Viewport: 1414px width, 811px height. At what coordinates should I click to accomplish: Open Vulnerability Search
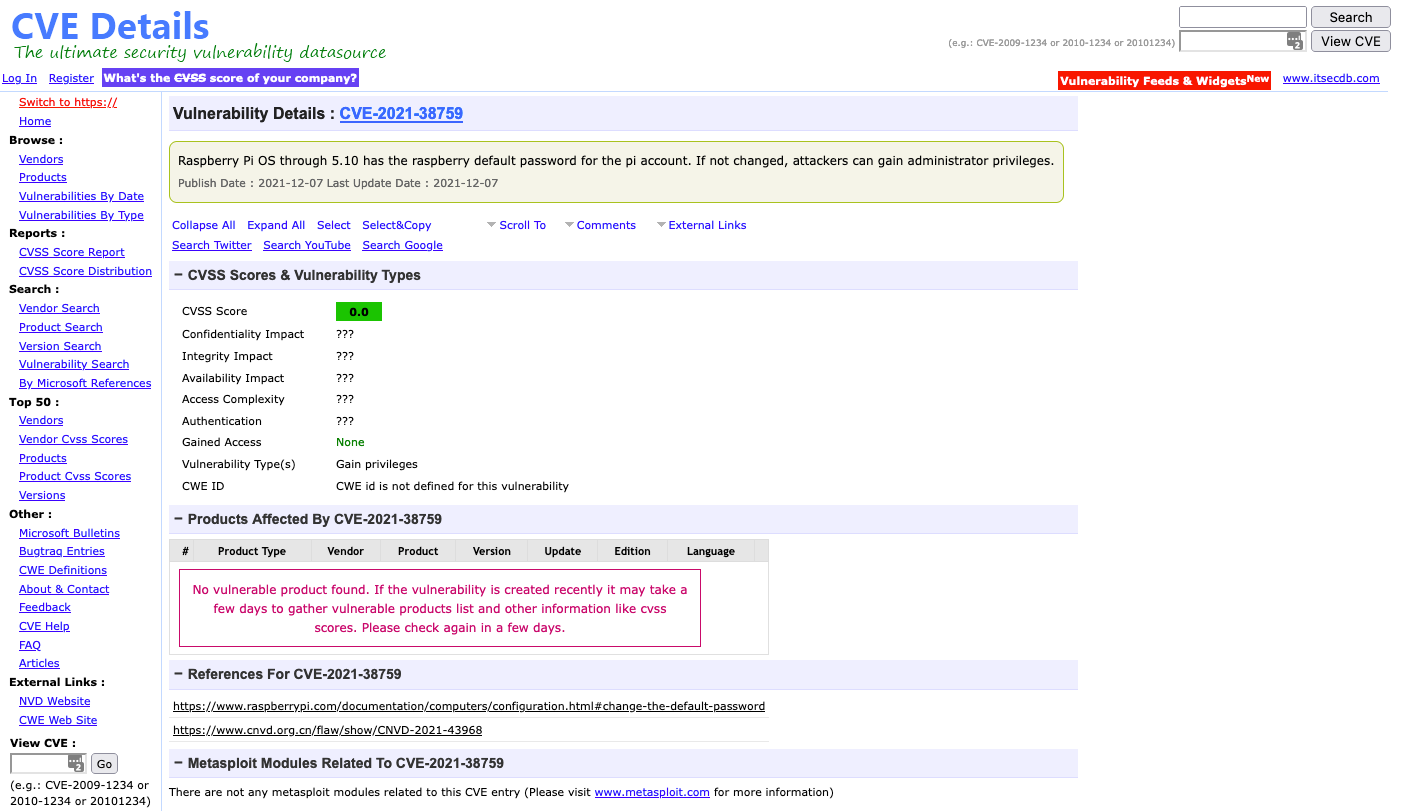click(x=74, y=364)
